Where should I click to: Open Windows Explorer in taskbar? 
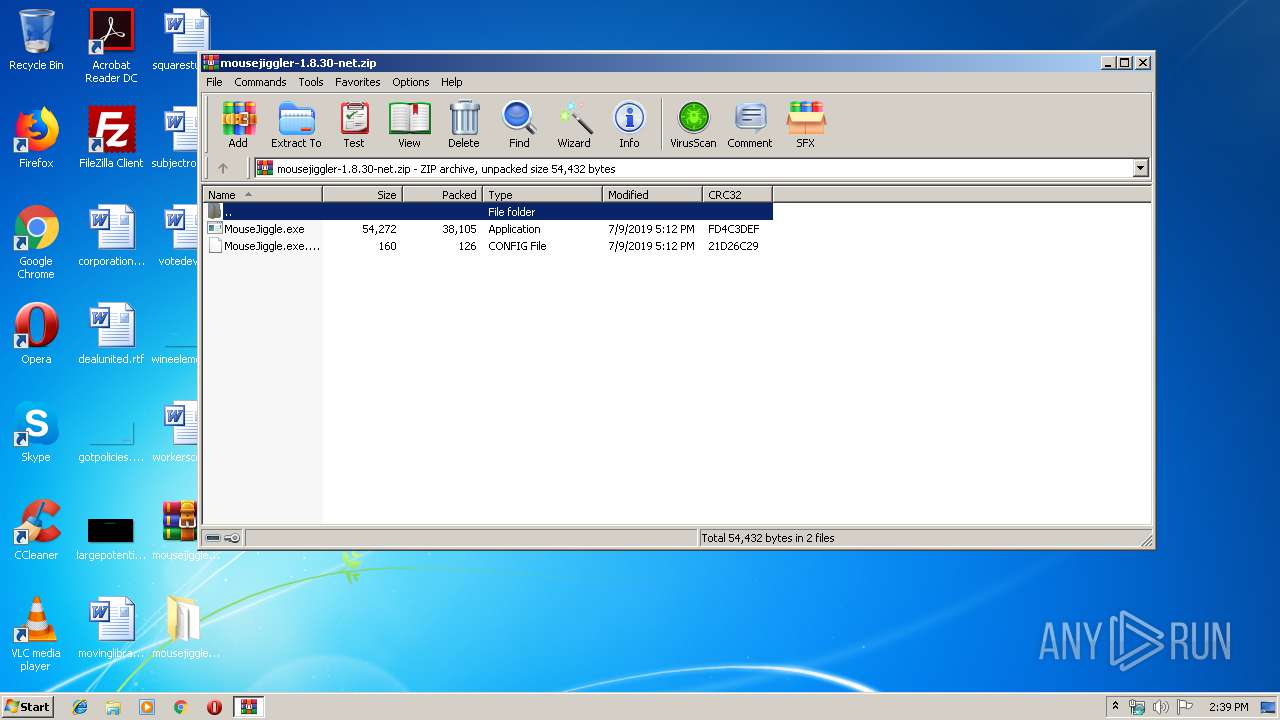pos(113,707)
